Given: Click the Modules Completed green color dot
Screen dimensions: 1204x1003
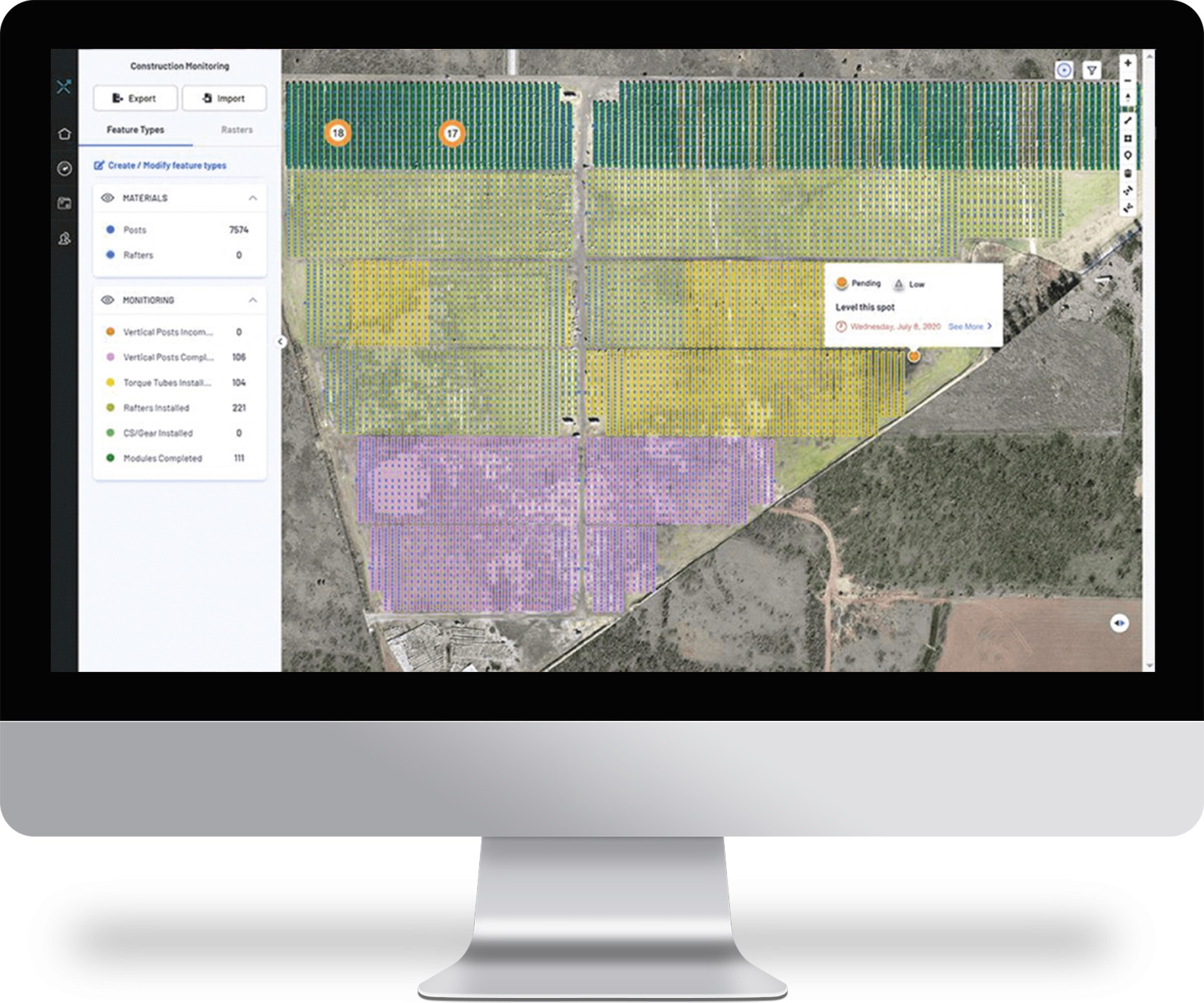Looking at the screenshot, I should point(110,458).
